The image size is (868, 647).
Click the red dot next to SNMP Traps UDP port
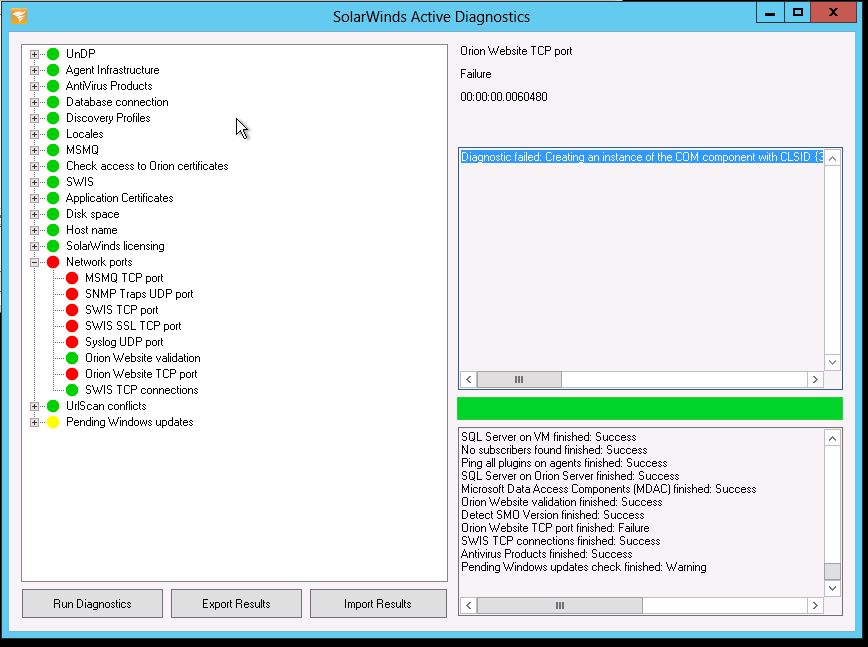[x=72, y=294]
